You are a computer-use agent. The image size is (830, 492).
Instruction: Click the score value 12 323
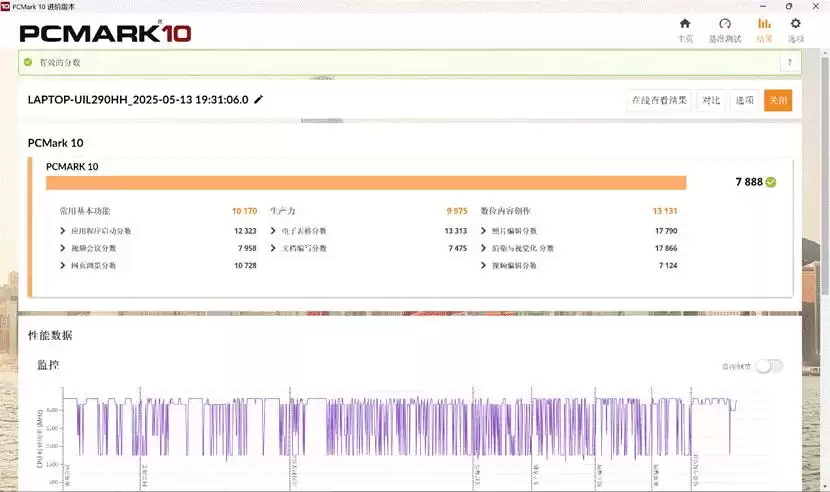tap(245, 231)
